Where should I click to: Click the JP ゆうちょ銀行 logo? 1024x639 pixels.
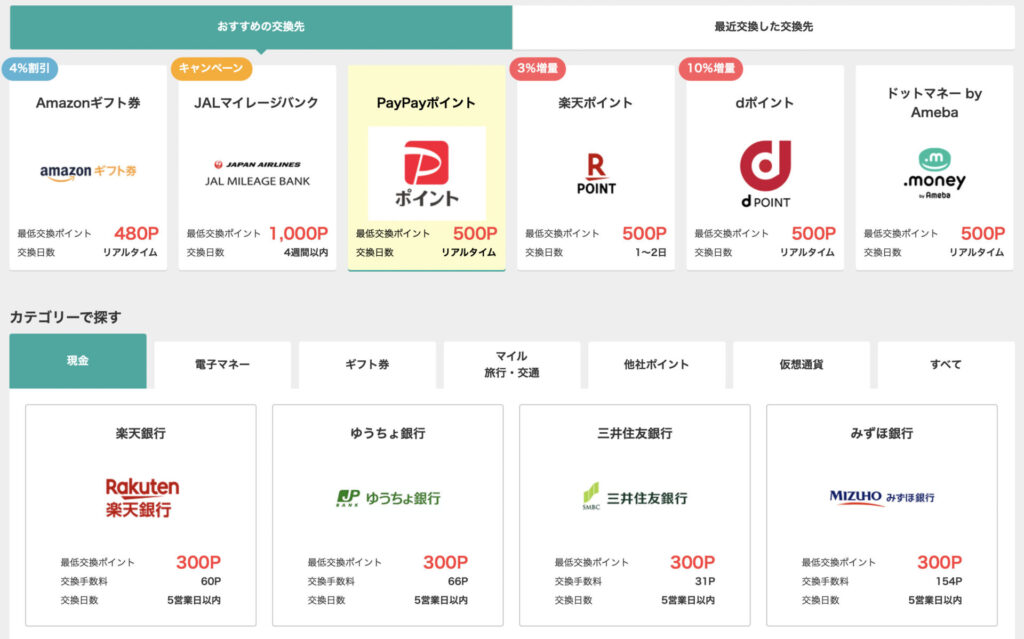click(x=388, y=499)
